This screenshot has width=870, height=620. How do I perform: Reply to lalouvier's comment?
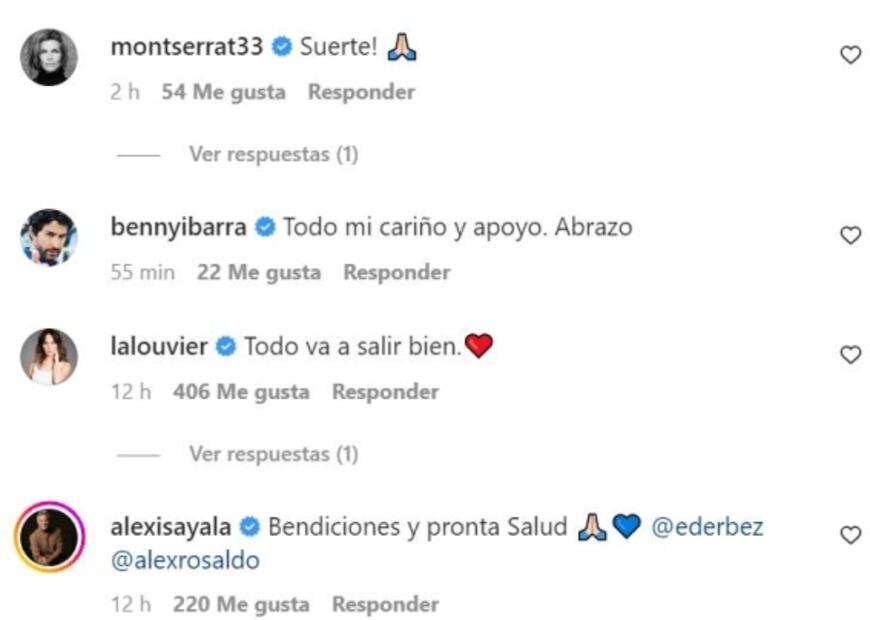(x=385, y=392)
